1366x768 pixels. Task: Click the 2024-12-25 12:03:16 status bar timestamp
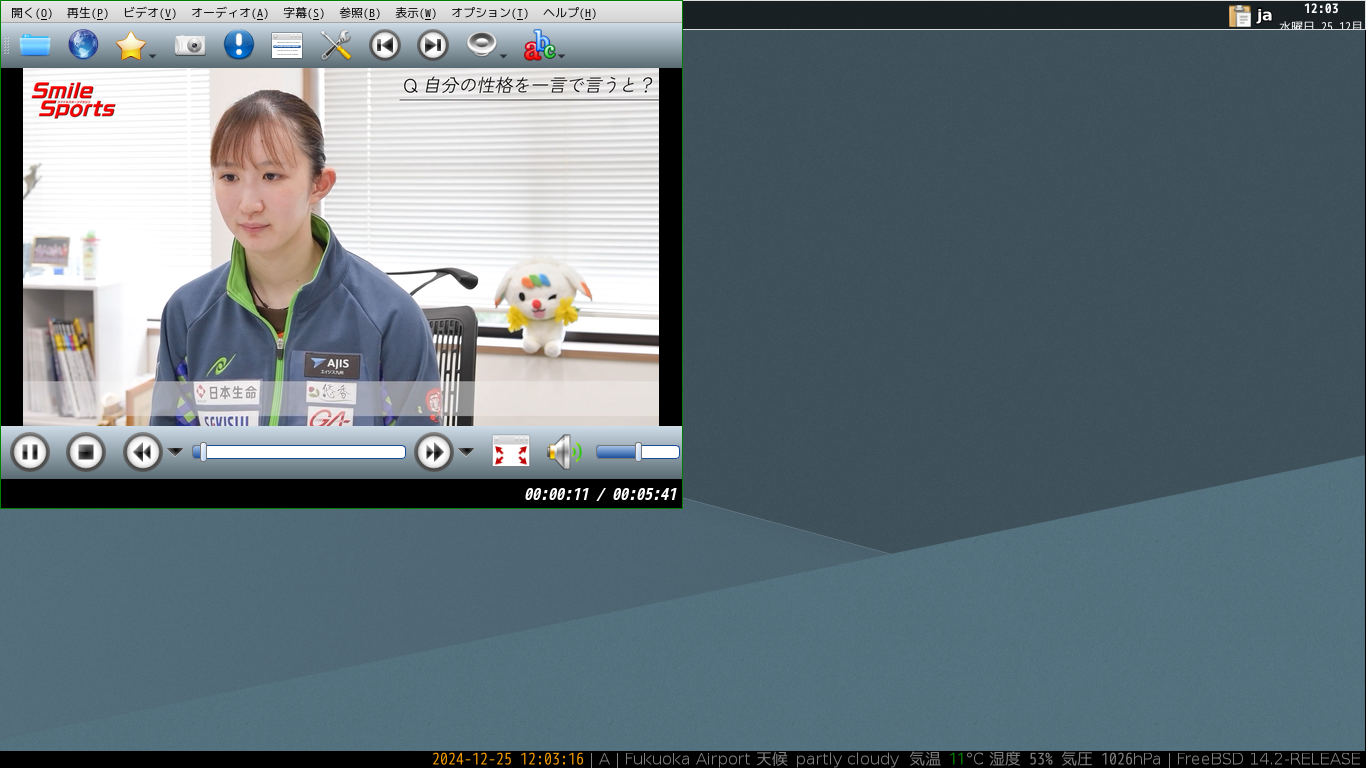coord(508,759)
